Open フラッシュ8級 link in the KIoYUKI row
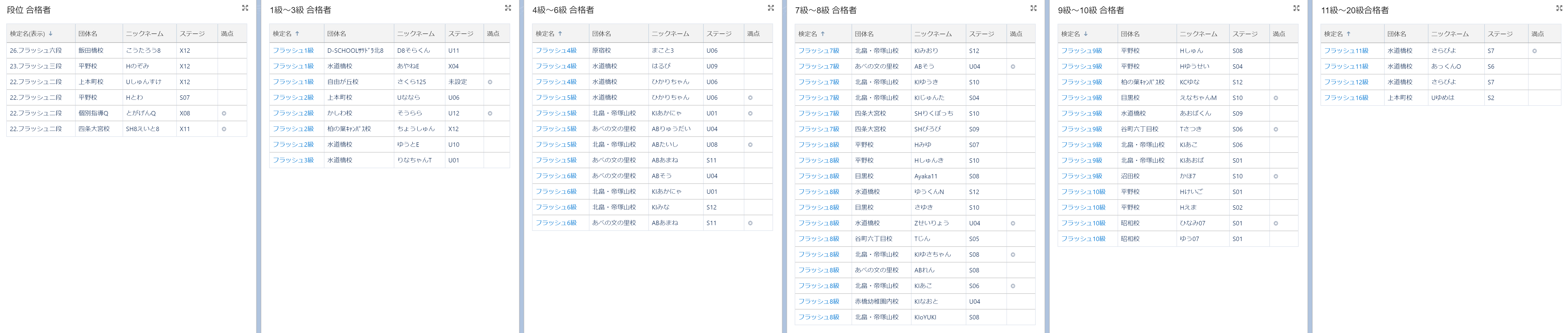This screenshot has width=1568, height=333. click(x=819, y=317)
